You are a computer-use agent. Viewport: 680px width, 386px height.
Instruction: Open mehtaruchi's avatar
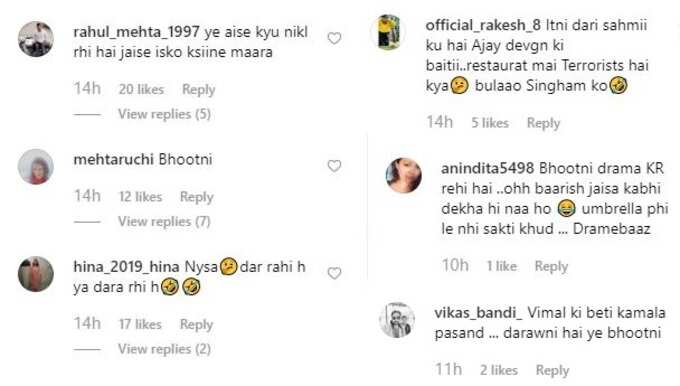coord(36,167)
